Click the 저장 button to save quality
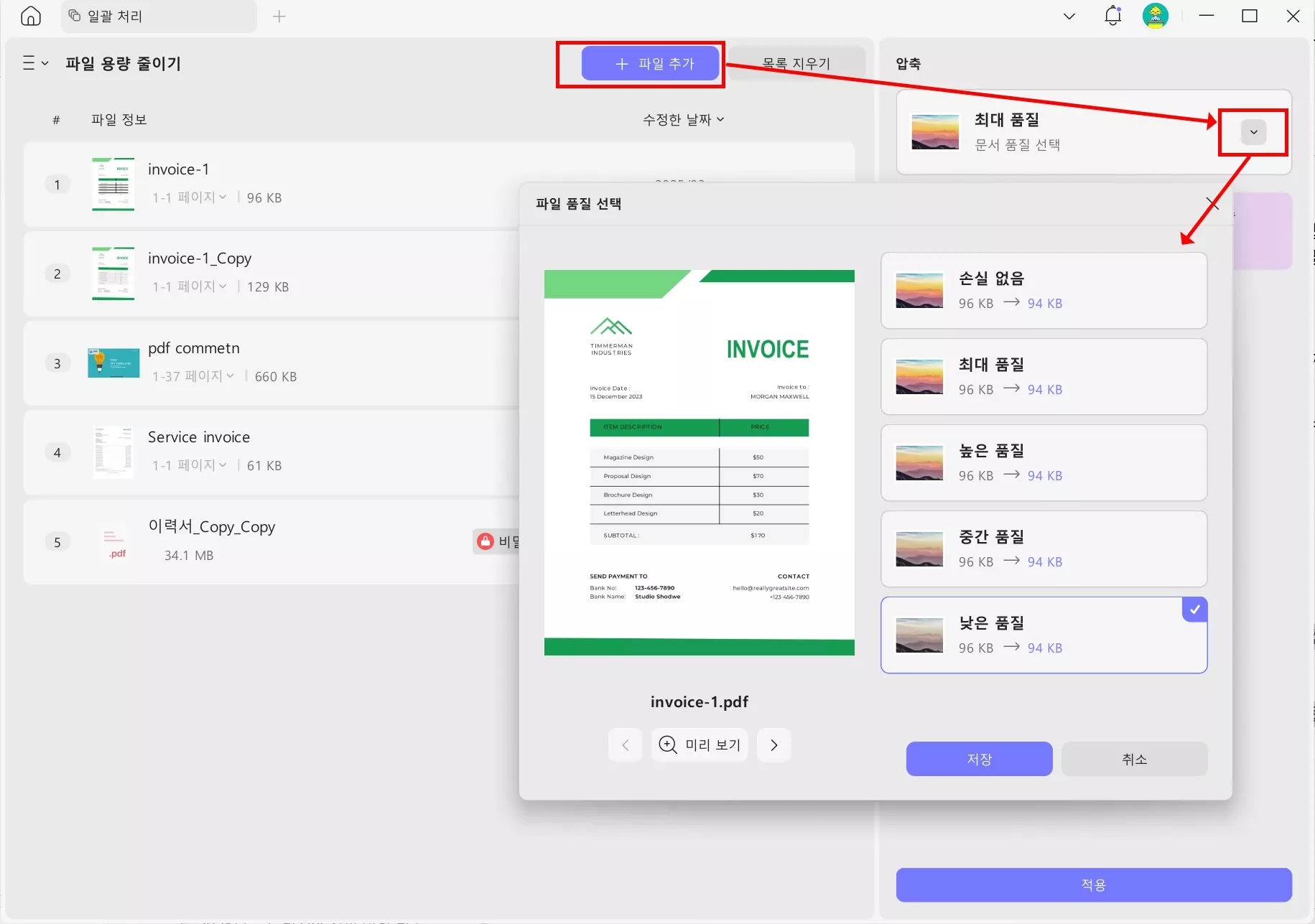Screen dimensions: 1315x924 (979, 758)
